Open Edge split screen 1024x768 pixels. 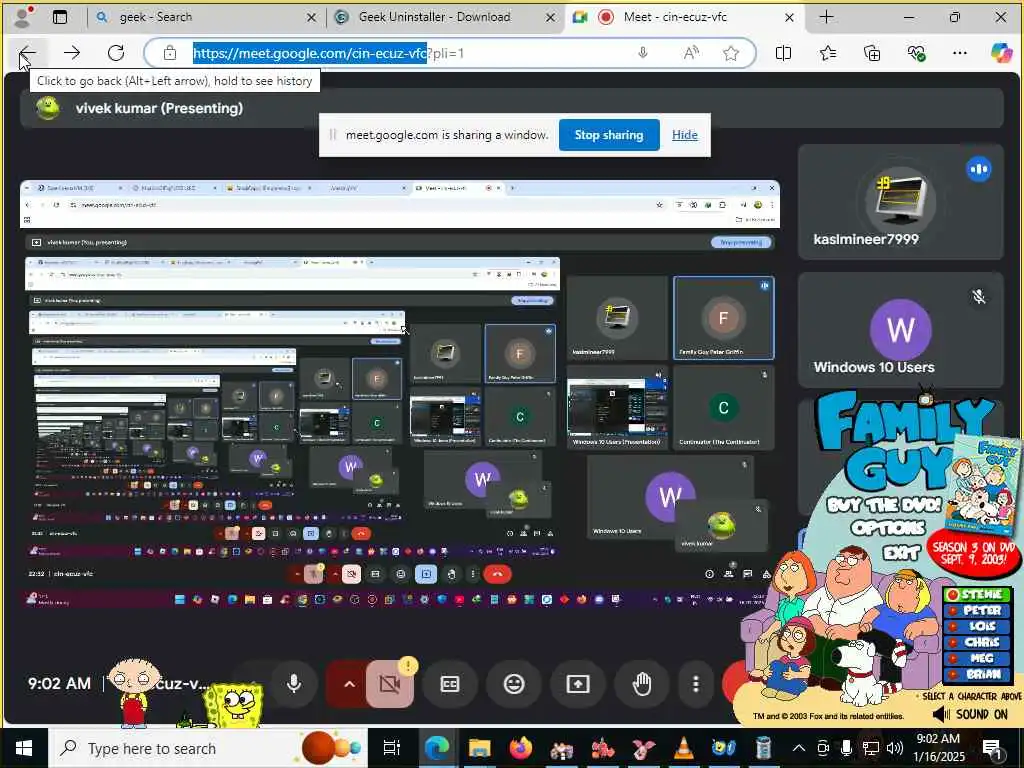click(x=783, y=53)
